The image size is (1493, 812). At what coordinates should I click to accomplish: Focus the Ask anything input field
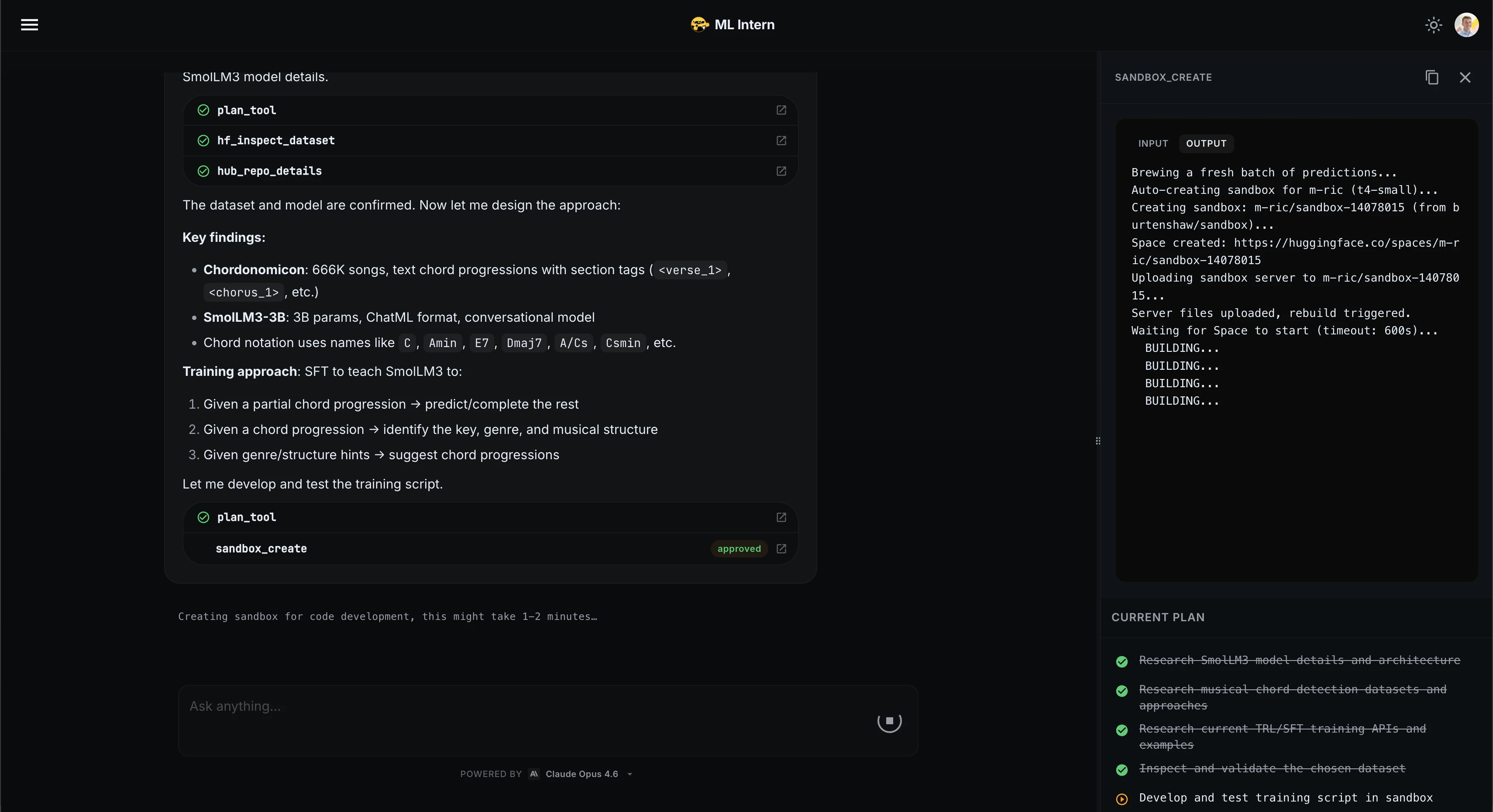tap(522, 706)
